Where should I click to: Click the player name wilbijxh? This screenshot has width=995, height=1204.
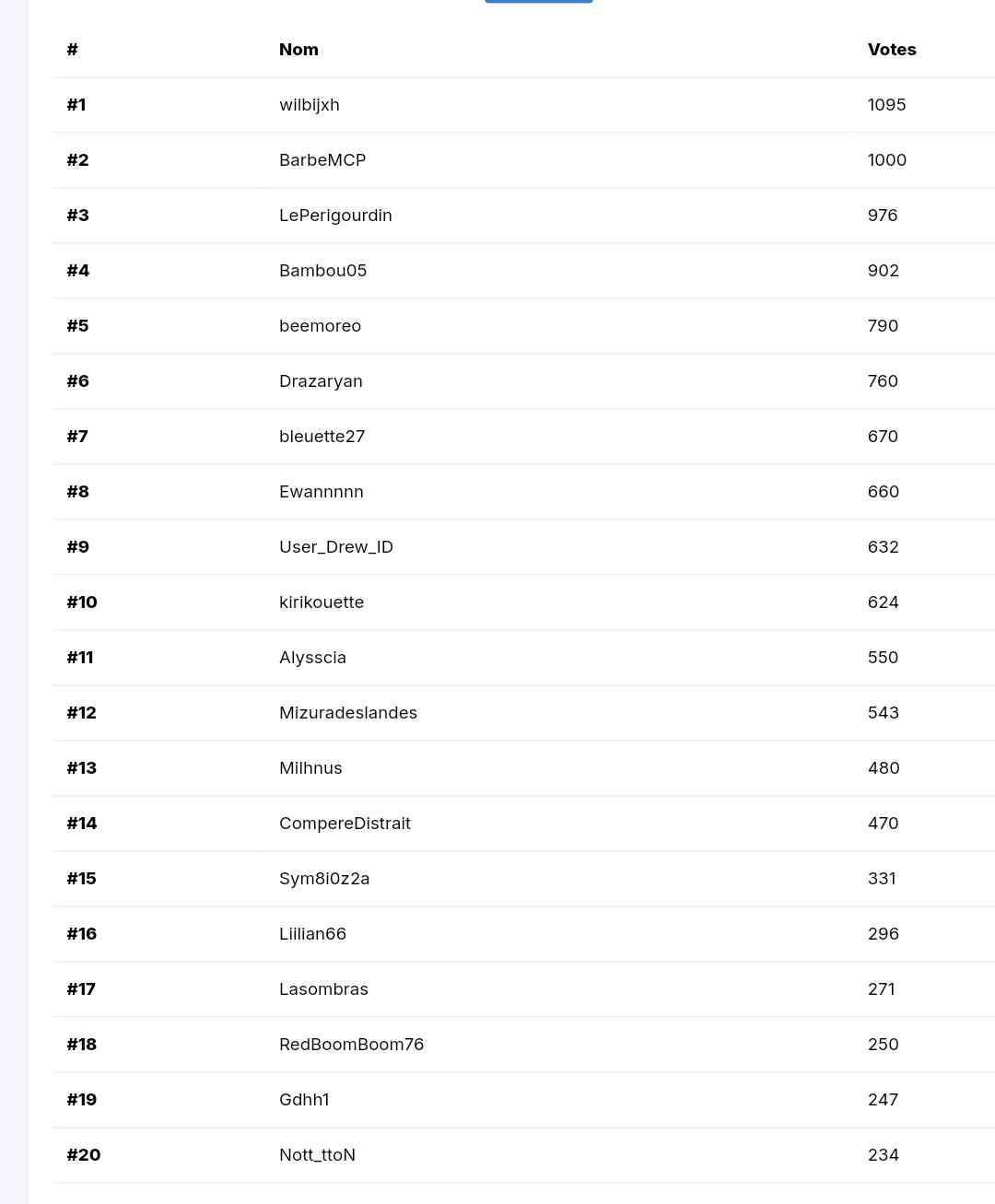click(310, 105)
